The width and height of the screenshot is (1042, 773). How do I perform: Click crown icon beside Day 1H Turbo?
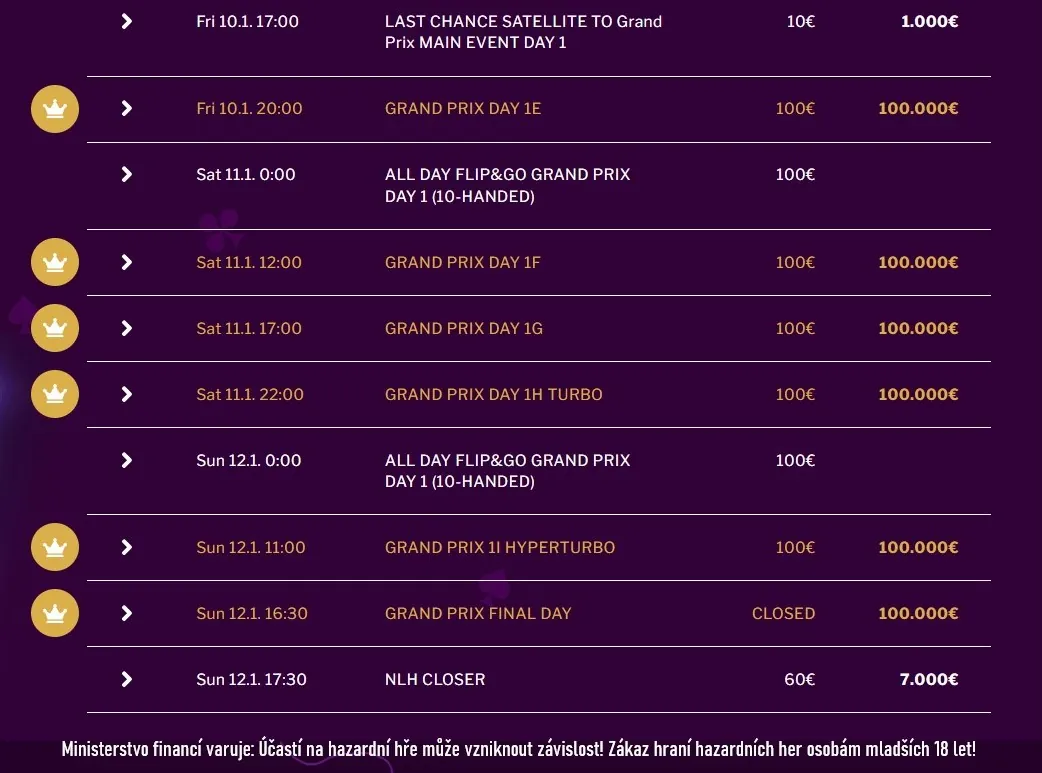(55, 394)
